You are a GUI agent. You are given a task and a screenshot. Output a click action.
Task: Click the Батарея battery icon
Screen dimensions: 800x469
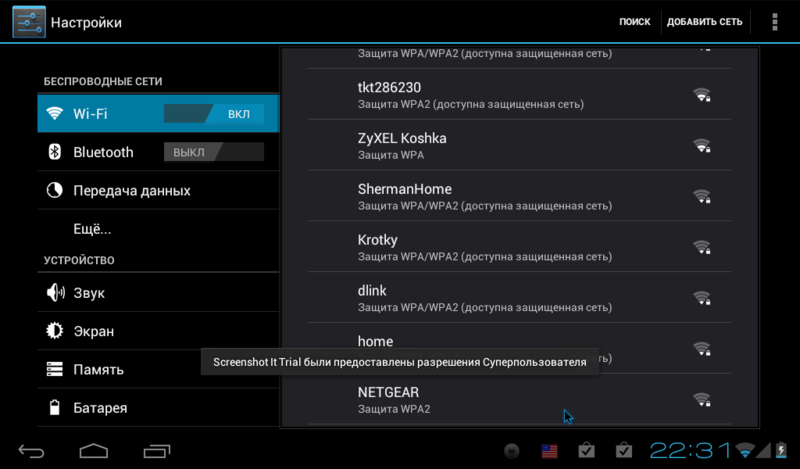point(55,407)
